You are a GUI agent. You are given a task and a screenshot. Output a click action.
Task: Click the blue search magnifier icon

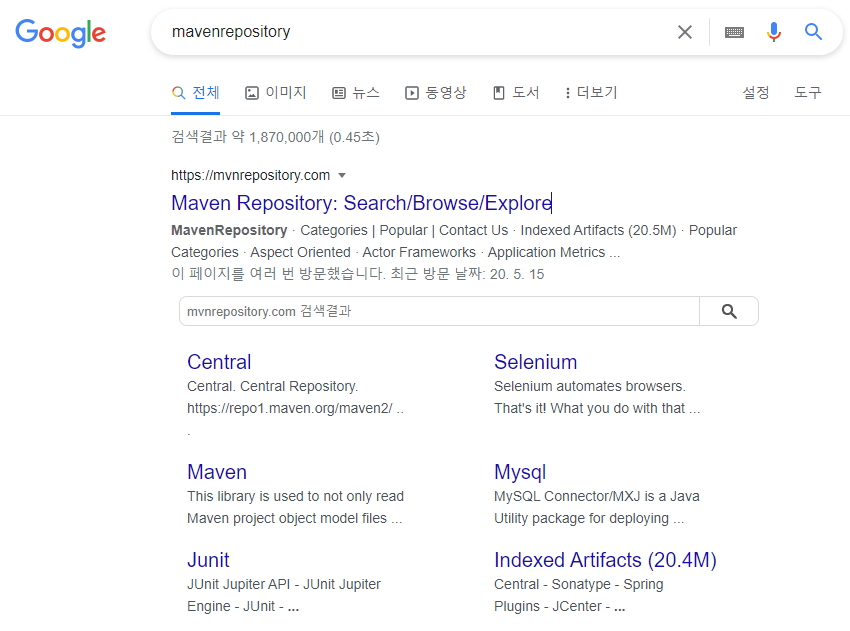813,32
